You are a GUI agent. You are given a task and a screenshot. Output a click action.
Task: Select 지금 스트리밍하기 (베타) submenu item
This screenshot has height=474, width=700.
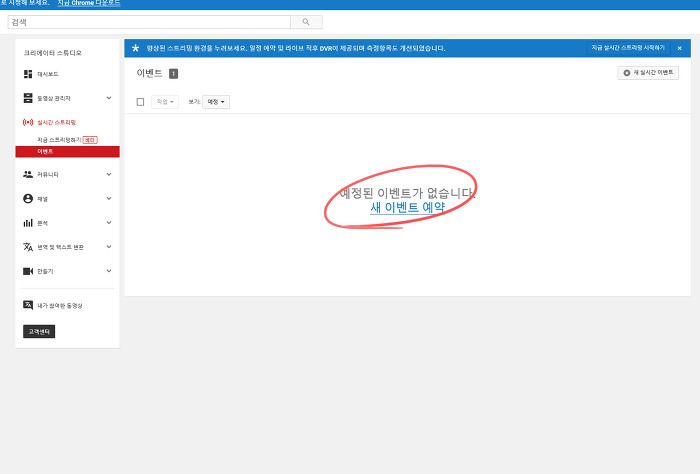point(67,140)
